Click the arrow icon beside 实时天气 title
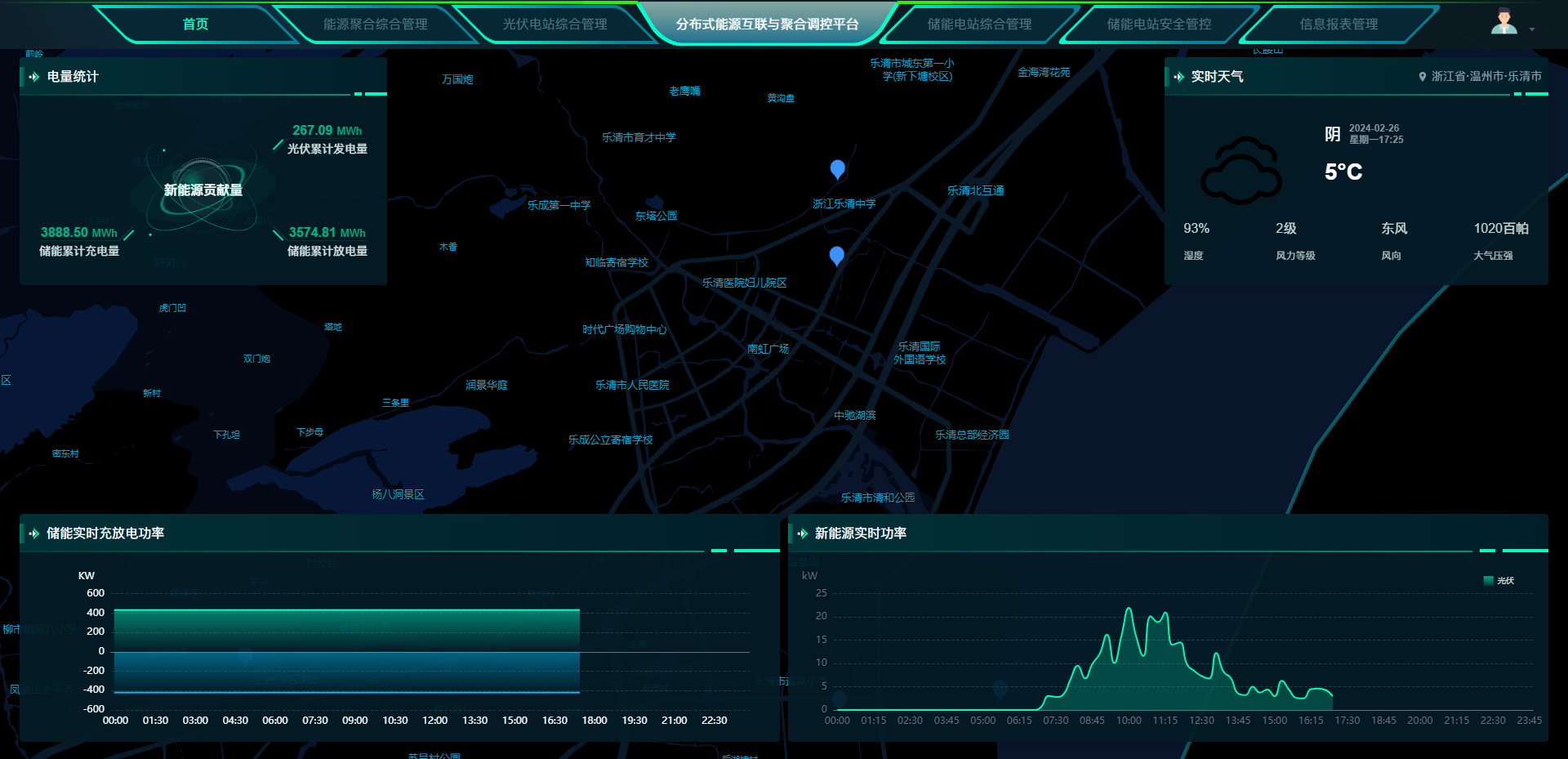Viewport: 1568px width, 759px height. coord(1178,77)
